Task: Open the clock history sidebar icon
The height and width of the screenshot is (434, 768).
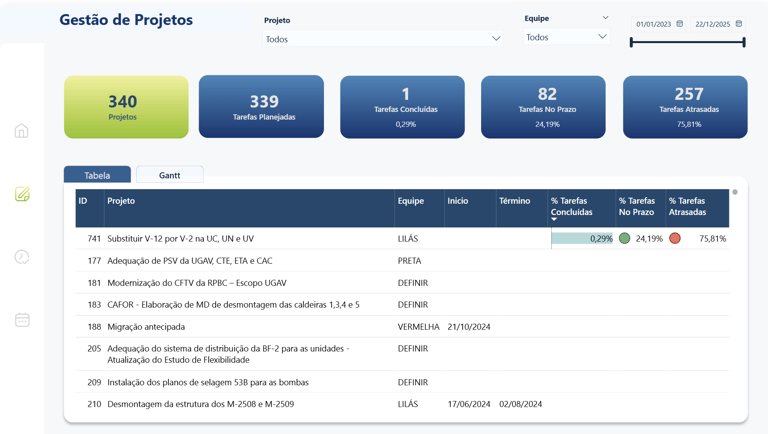Action: tap(22, 257)
